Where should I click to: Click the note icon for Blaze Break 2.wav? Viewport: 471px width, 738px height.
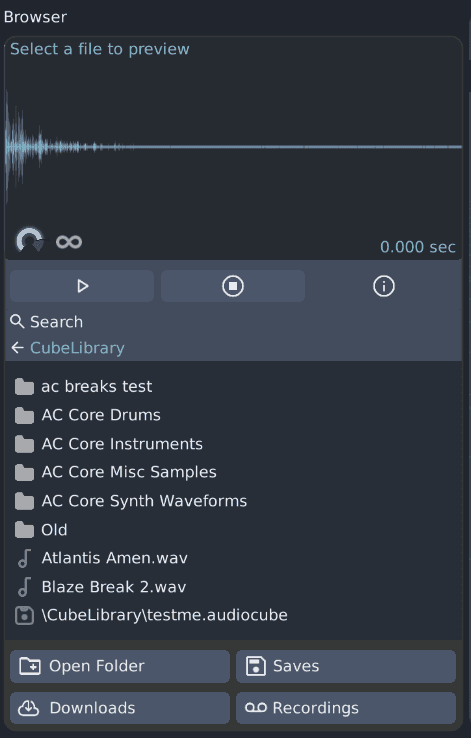24,587
